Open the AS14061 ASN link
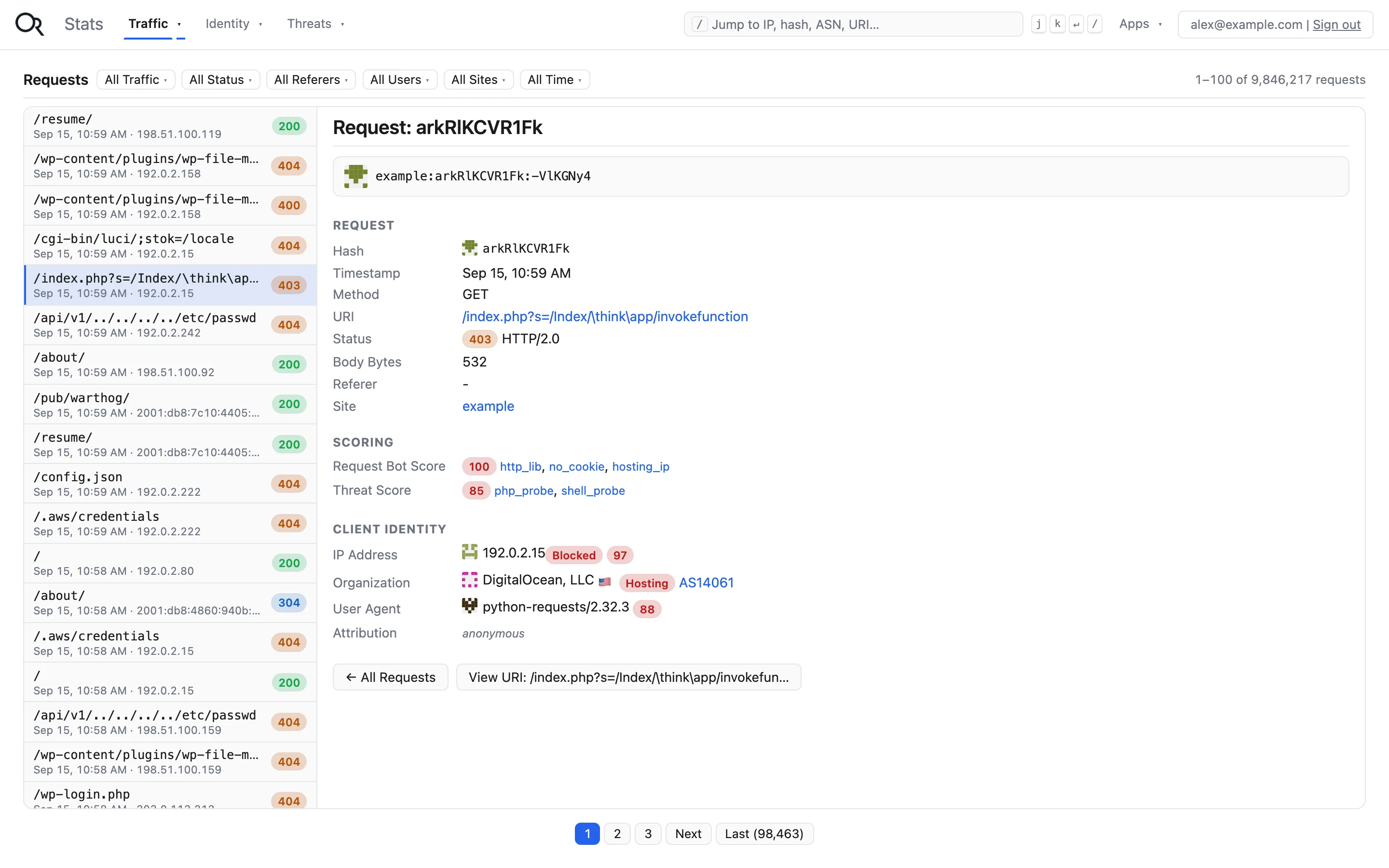1389x868 pixels. click(x=706, y=583)
